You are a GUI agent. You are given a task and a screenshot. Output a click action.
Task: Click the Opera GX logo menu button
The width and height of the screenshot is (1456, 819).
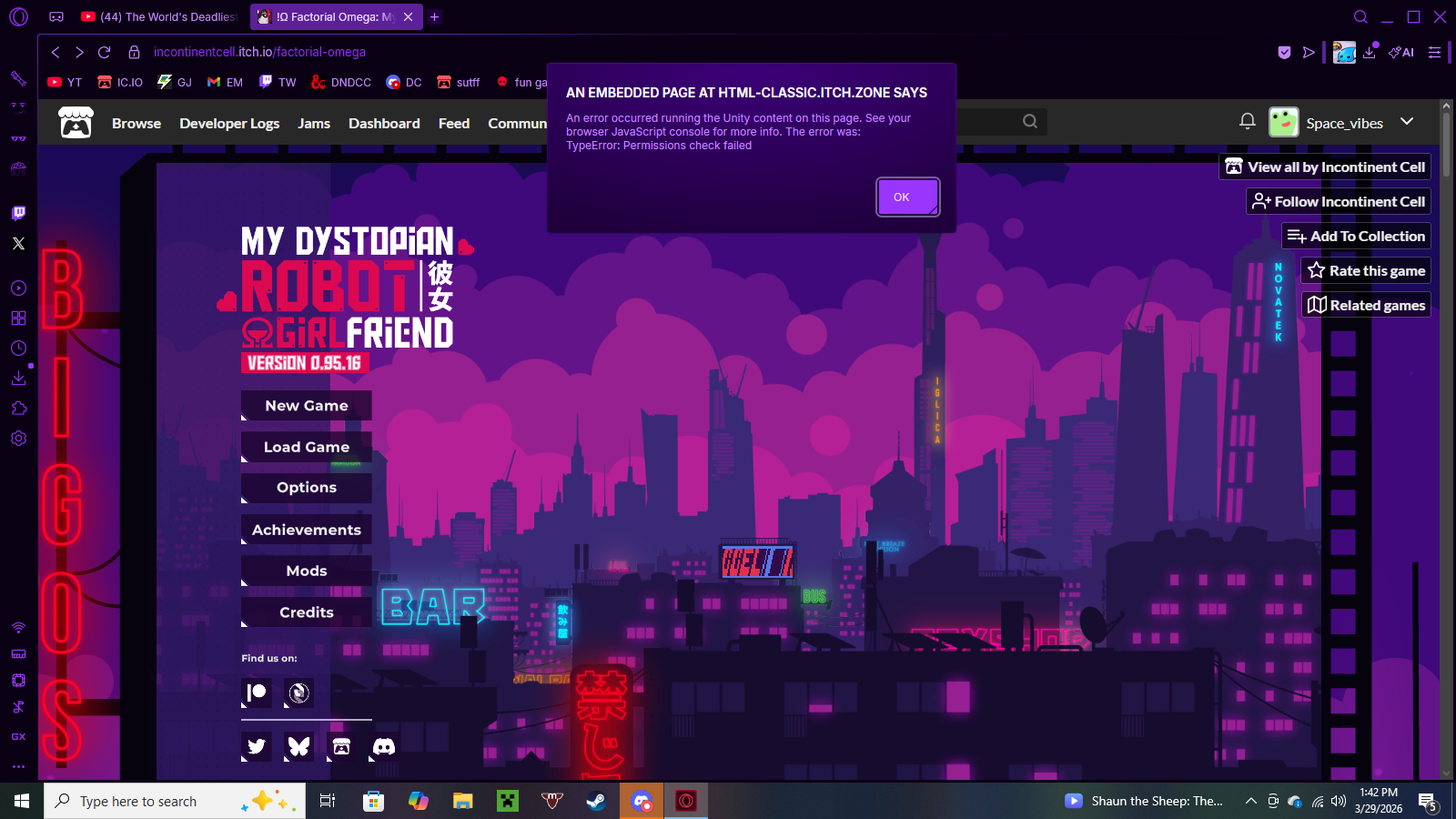pos(18,16)
